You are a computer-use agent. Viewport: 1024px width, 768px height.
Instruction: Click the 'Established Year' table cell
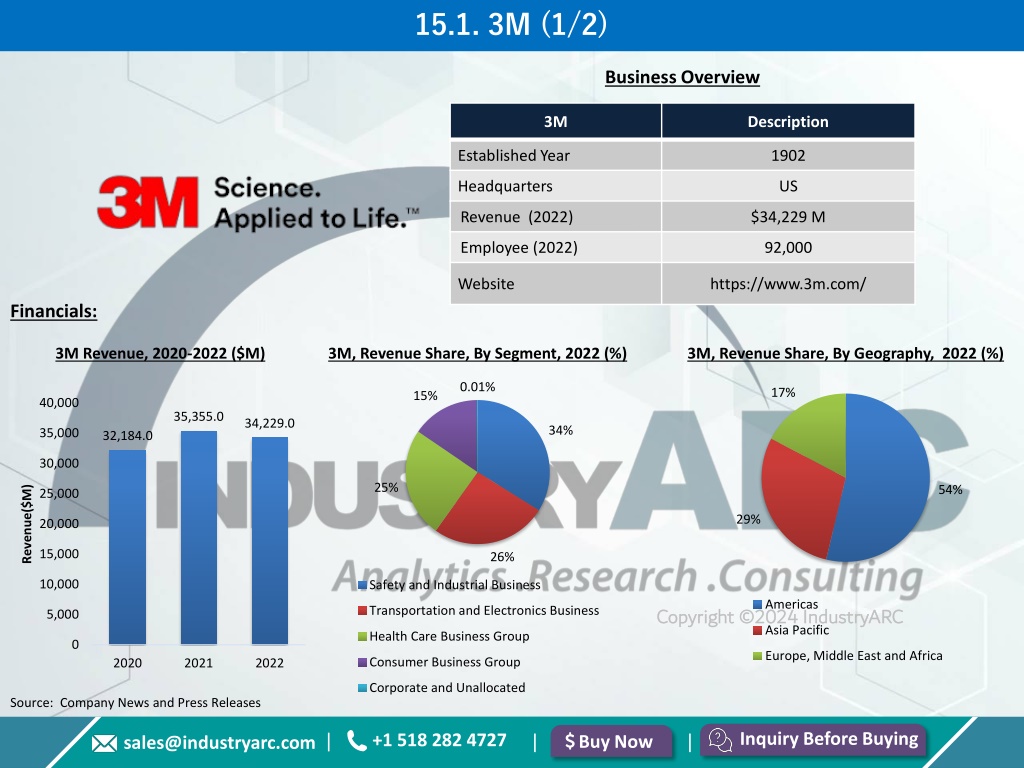coord(556,155)
